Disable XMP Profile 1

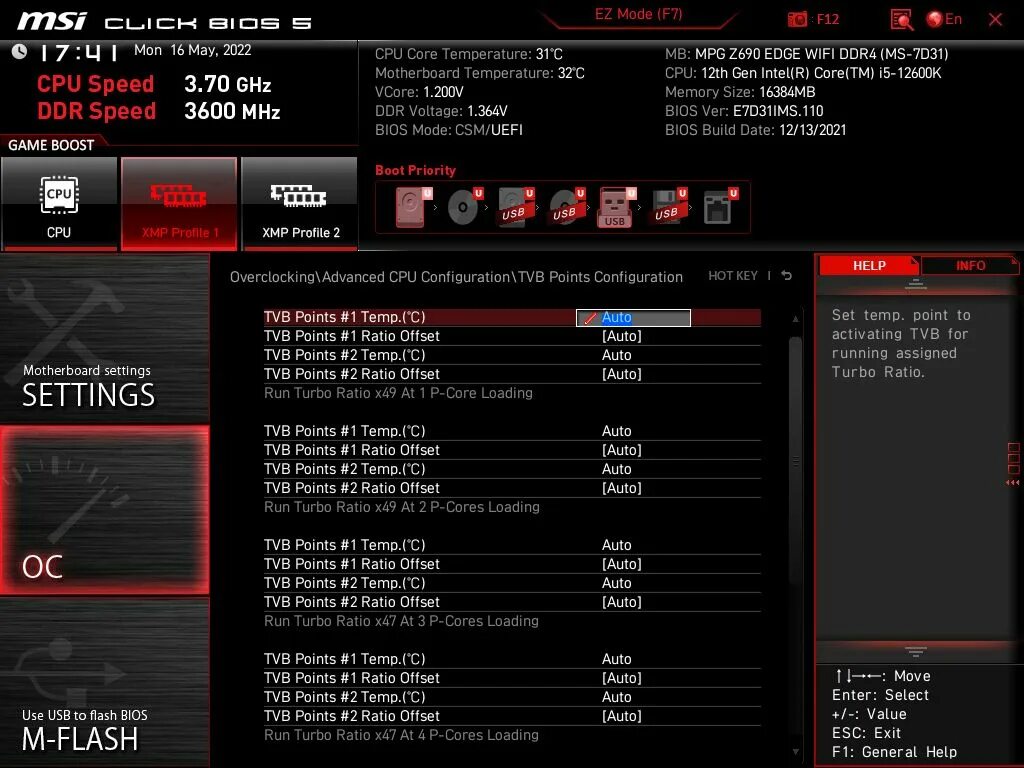tap(179, 203)
